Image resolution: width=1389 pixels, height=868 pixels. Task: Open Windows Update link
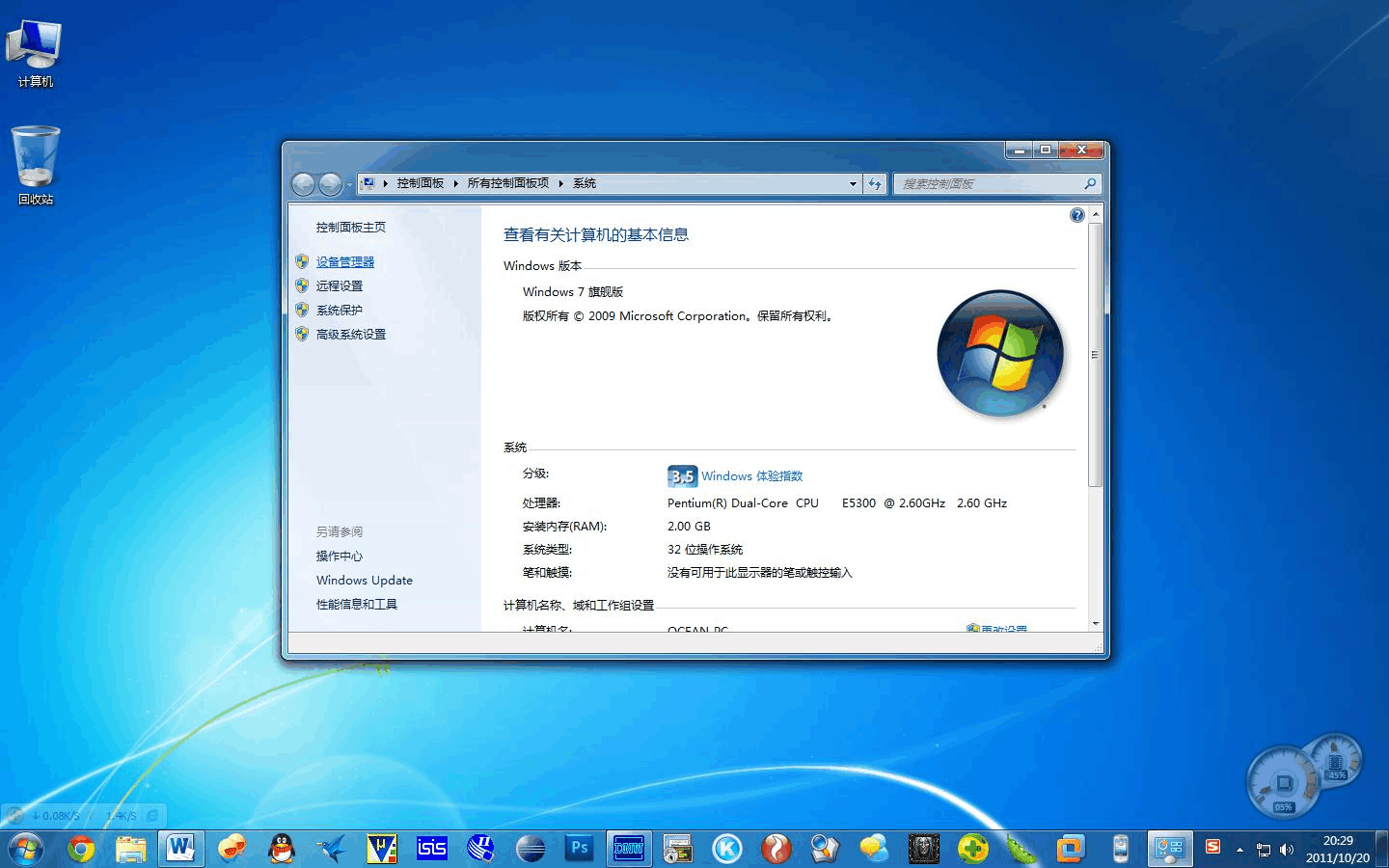(365, 580)
